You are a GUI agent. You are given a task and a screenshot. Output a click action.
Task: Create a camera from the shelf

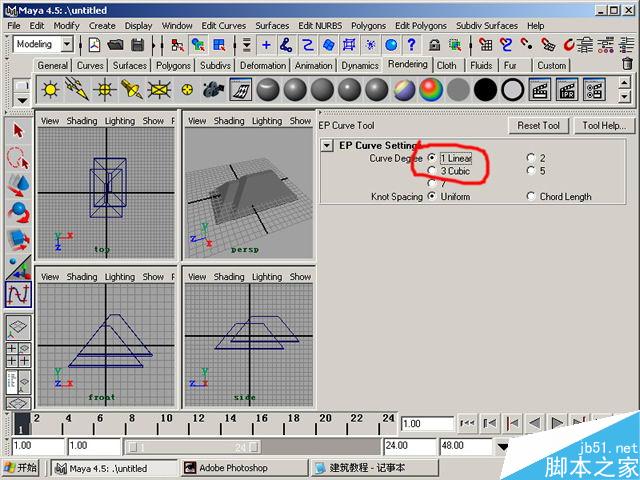(x=214, y=89)
